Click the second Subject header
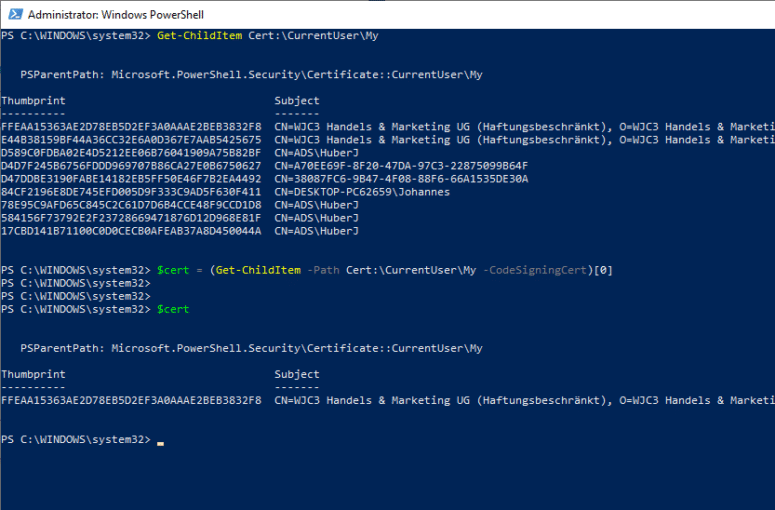The image size is (775, 510). click(x=297, y=375)
